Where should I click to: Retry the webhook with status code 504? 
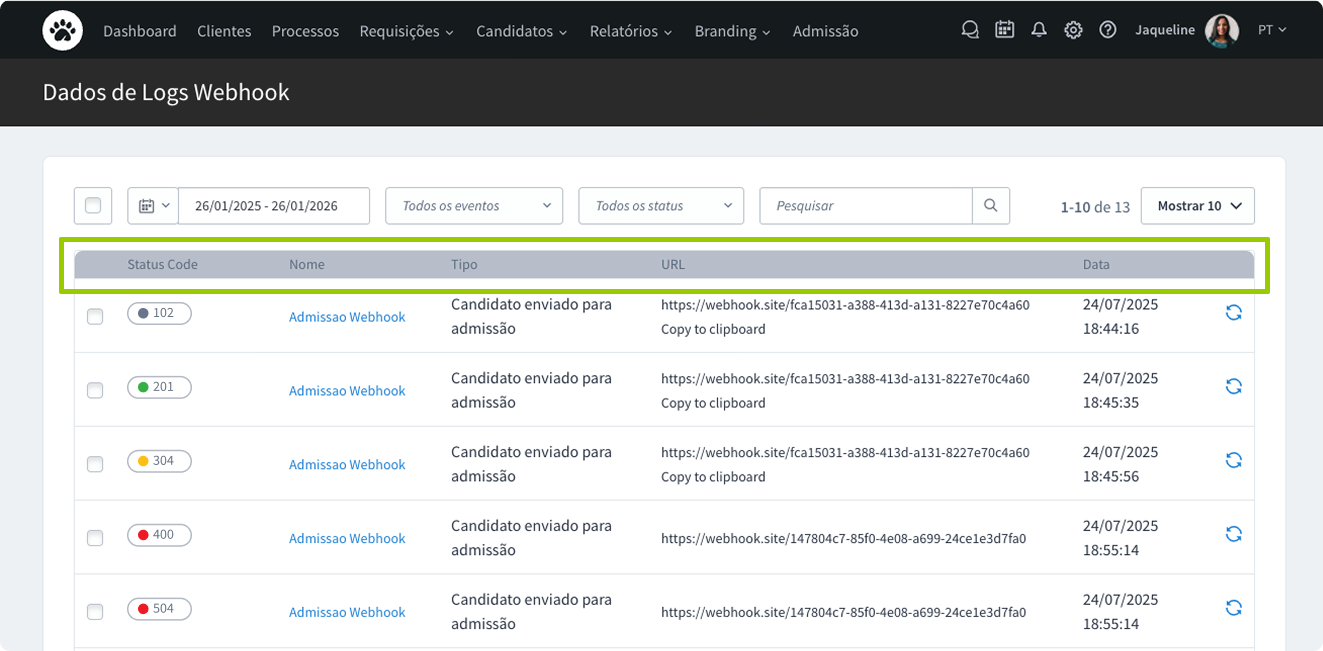(x=1233, y=608)
